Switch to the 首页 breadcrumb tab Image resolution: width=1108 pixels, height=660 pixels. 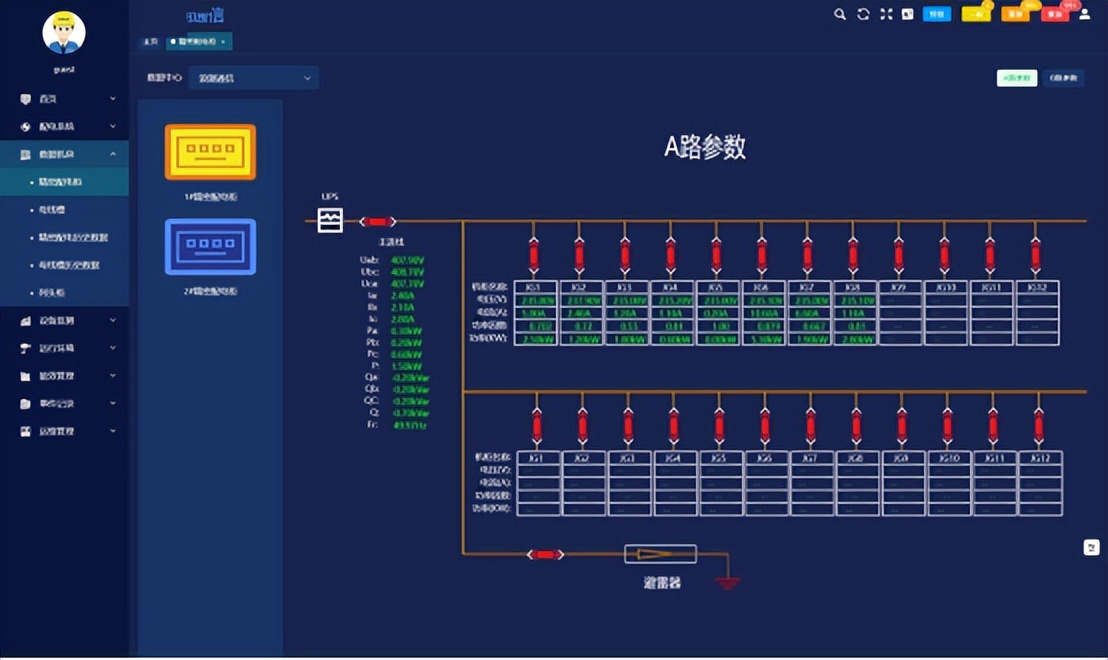pos(151,41)
